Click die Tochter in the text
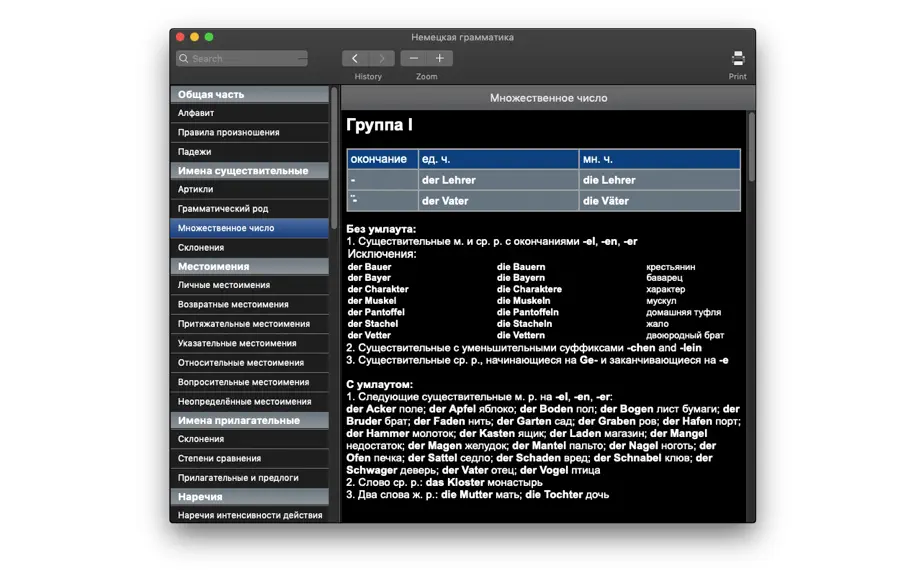This screenshot has height=576, width=922. coord(554,495)
